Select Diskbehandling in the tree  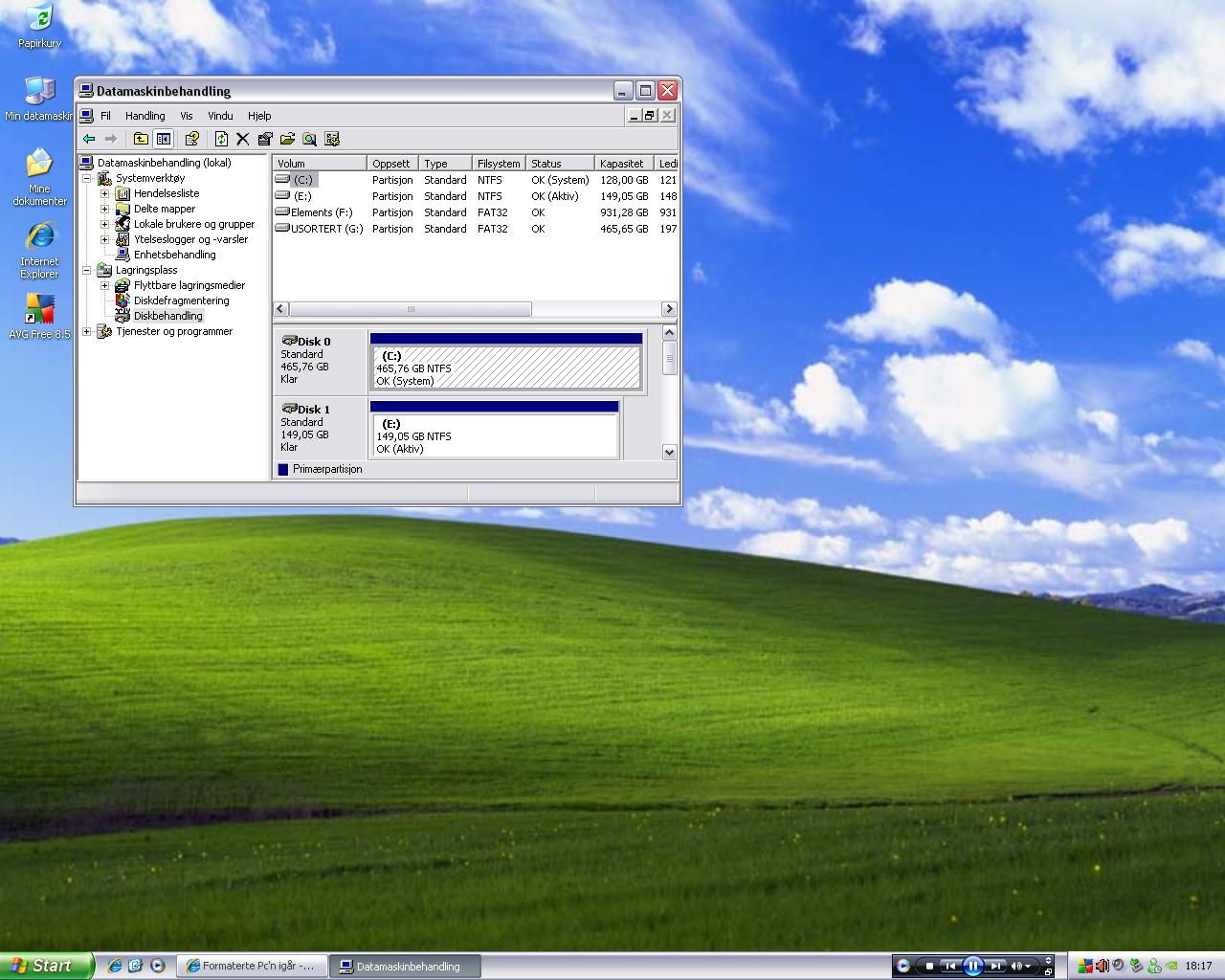tap(167, 316)
